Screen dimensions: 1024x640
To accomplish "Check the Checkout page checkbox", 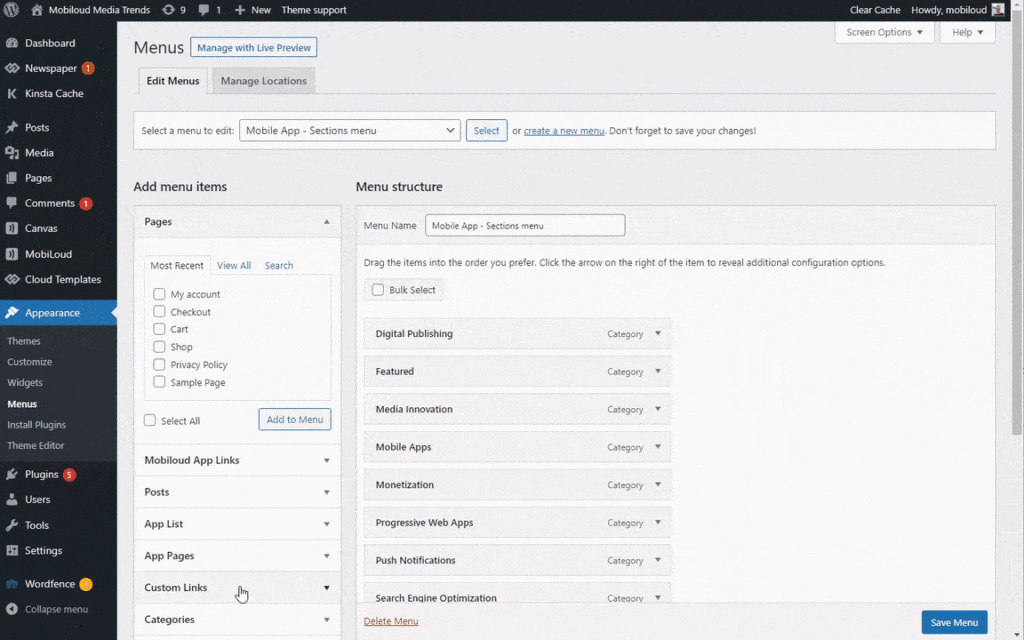I will [159, 312].
